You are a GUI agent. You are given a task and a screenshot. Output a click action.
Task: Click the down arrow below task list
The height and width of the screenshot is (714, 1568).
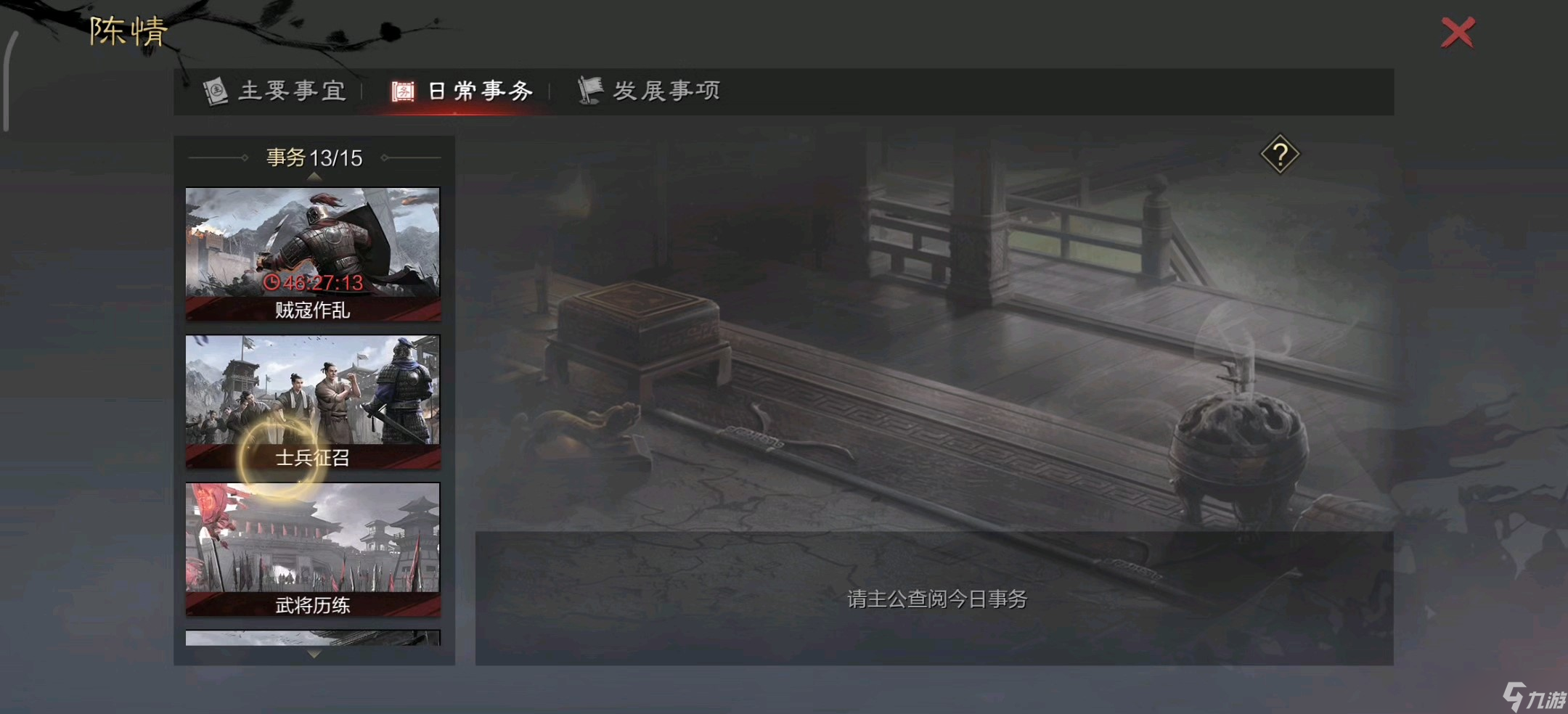pos(314,654)
